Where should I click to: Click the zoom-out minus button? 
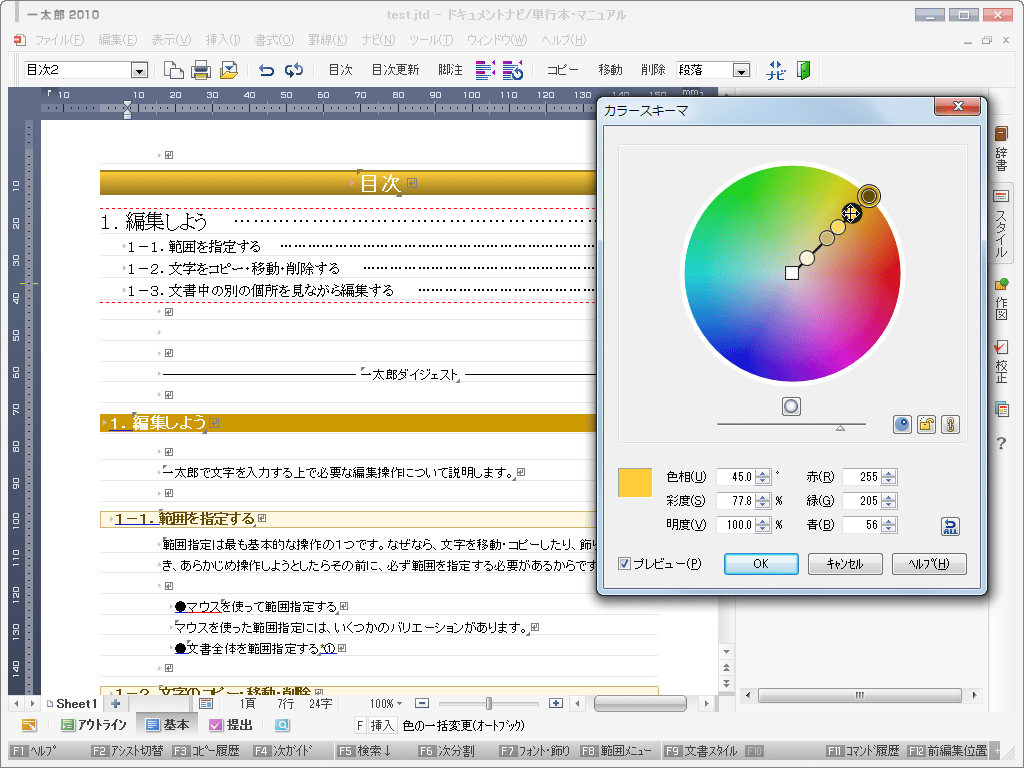click(422, 703)
